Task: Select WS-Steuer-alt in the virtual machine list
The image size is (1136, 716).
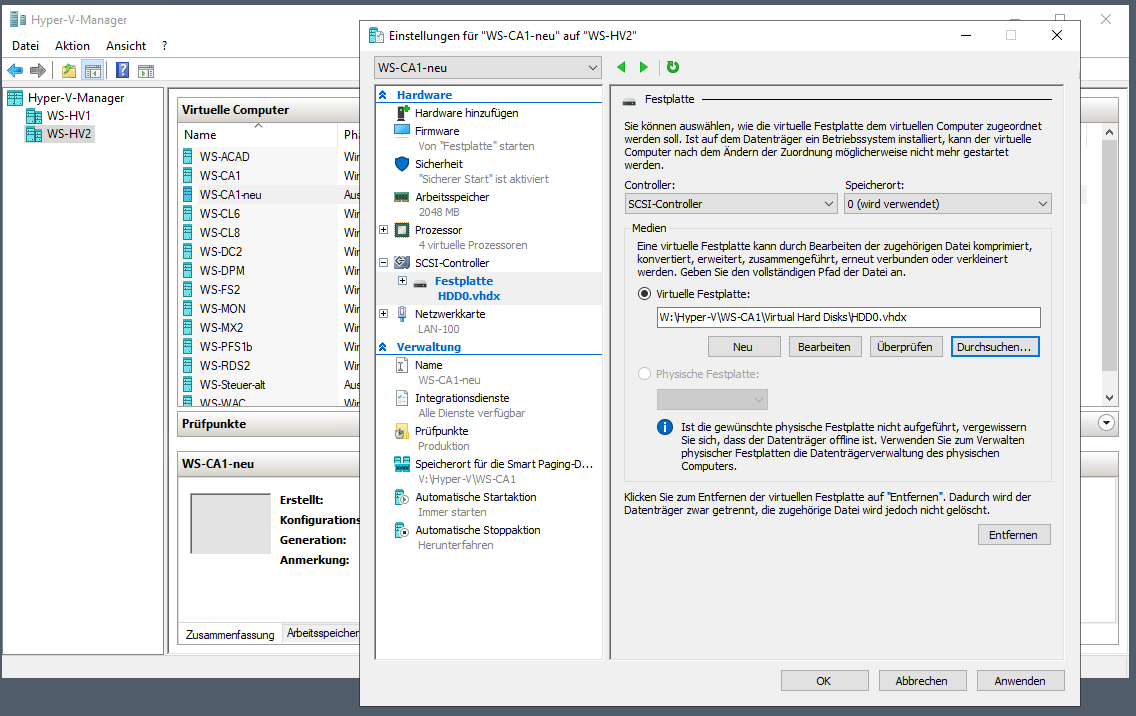Action: click(x=233, y=385)
